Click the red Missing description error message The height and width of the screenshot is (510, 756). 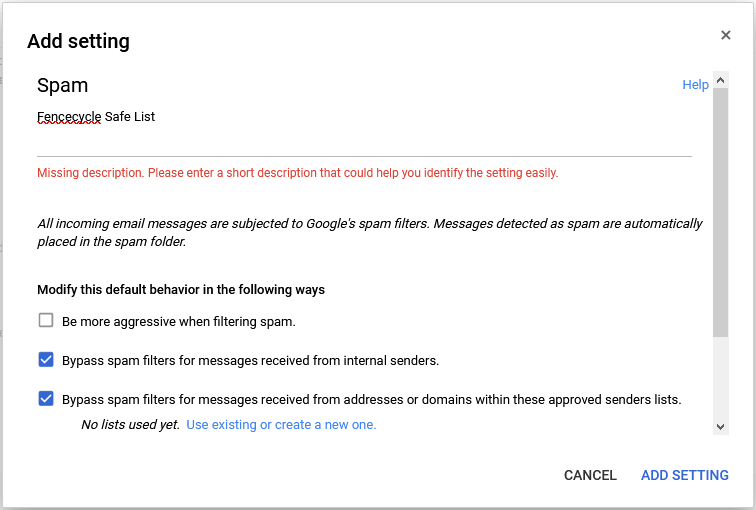[297, 173]
